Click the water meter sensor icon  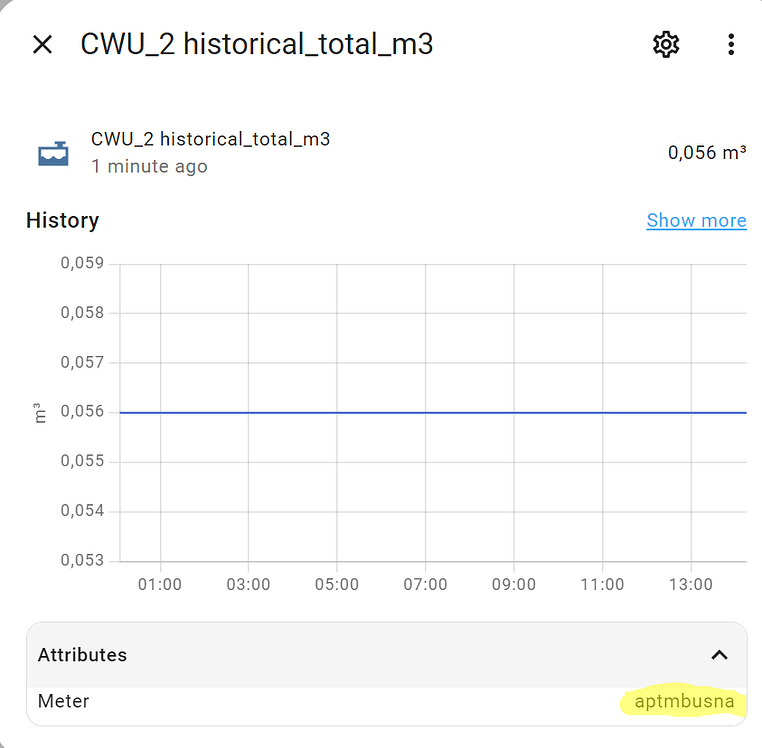(53, 154)
